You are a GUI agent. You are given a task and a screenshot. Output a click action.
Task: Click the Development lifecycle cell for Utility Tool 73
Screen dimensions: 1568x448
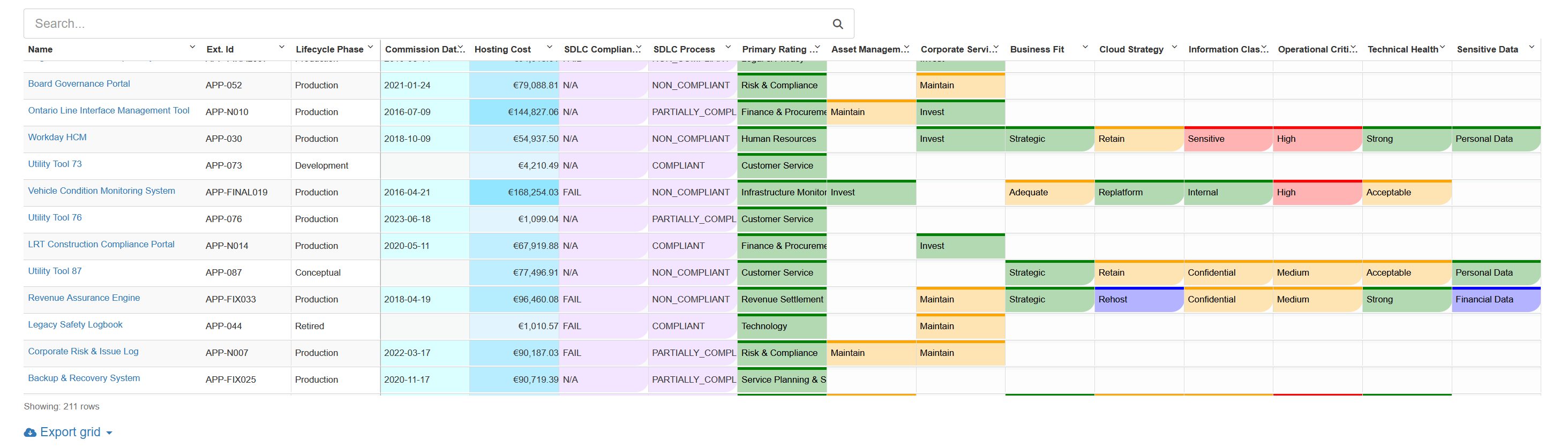point(335,166)
